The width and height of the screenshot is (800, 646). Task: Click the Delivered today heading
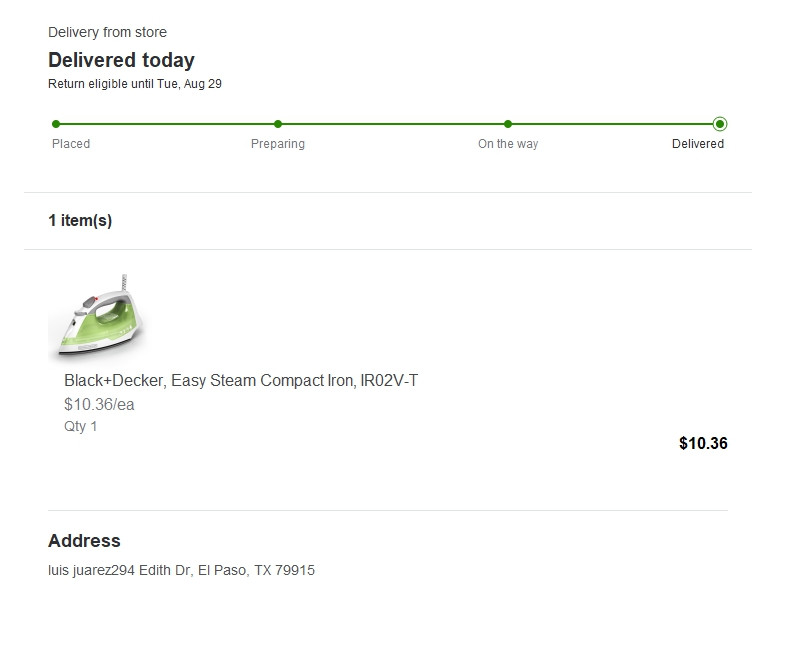(x=121, y=60)
